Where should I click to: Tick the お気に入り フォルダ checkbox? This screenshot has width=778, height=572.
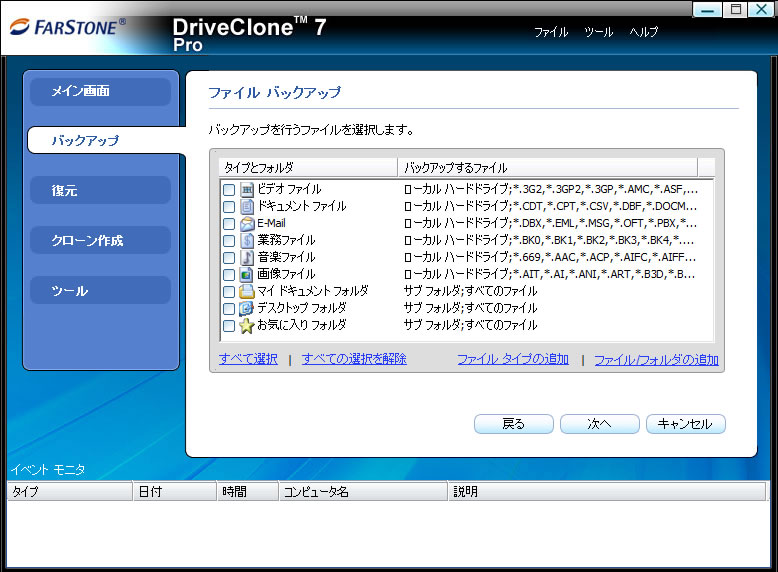coord(229,326)
